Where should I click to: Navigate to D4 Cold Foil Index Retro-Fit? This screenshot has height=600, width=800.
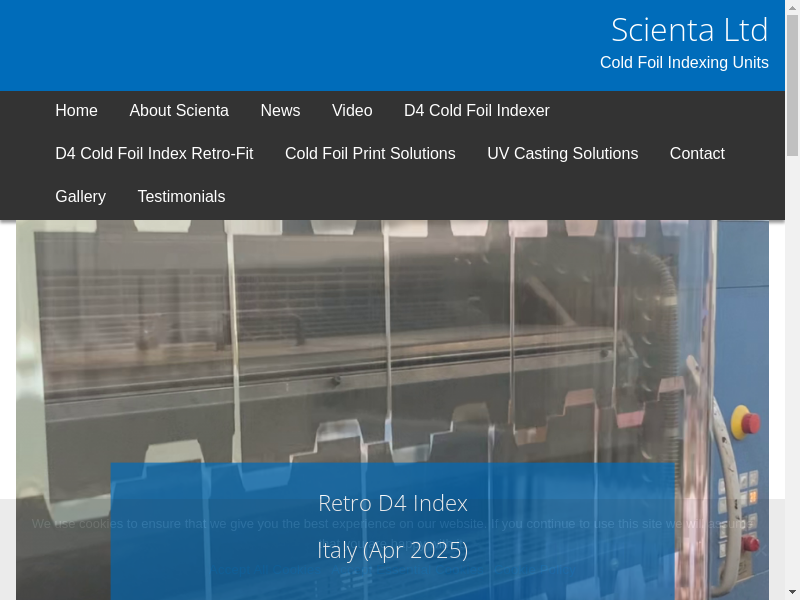click(154, 154)
